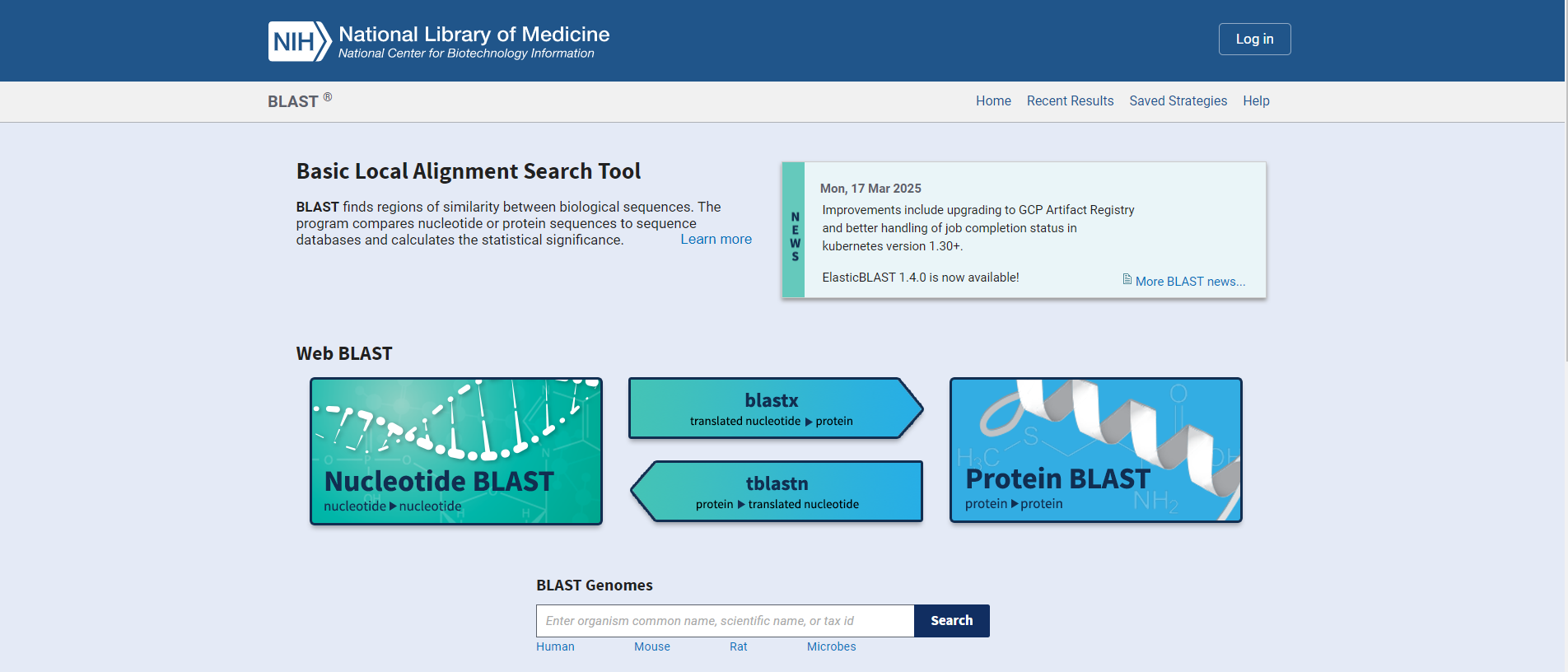
Task: Choose the Mouse genome quick link
Action: 651,647
